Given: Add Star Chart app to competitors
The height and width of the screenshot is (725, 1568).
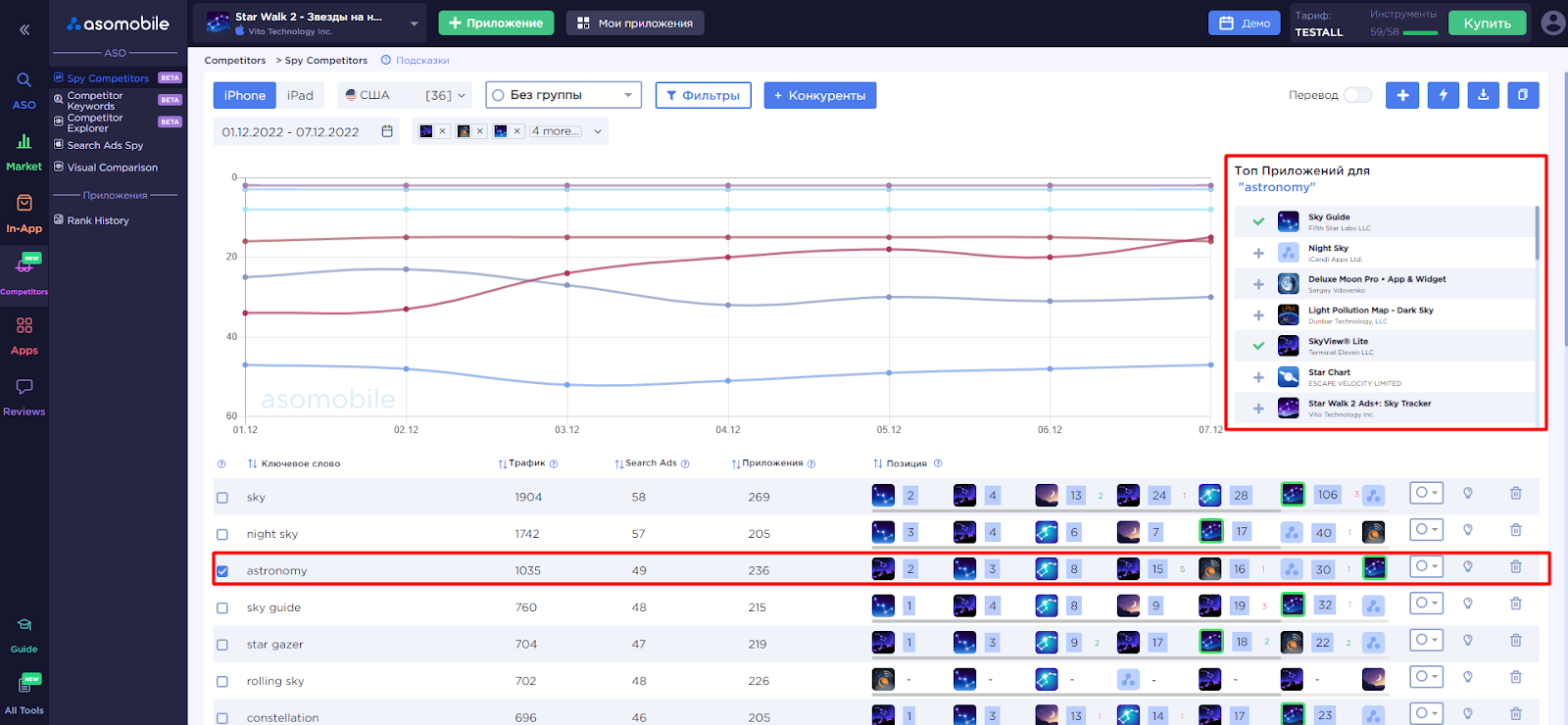Looking at the screenshot, I should [x=1258, y=377].
